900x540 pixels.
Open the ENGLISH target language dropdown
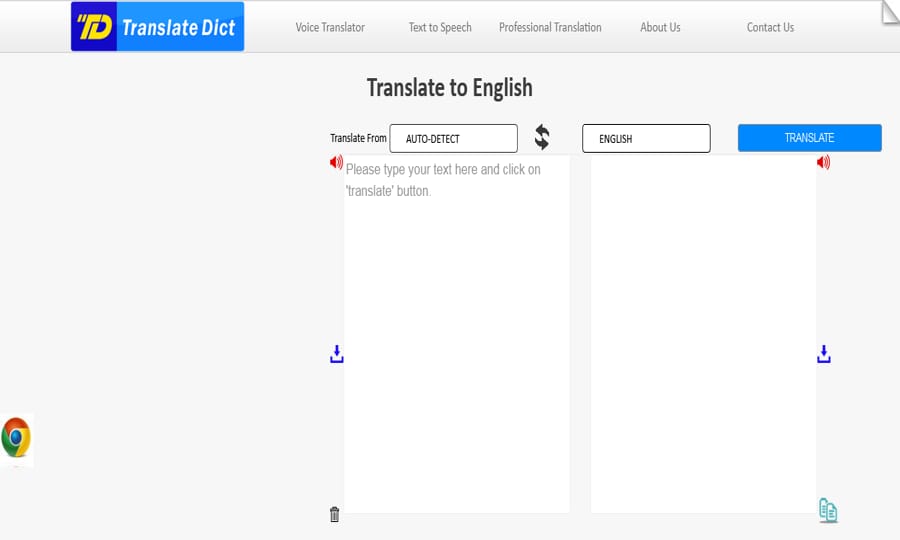(x=646, y=138)
